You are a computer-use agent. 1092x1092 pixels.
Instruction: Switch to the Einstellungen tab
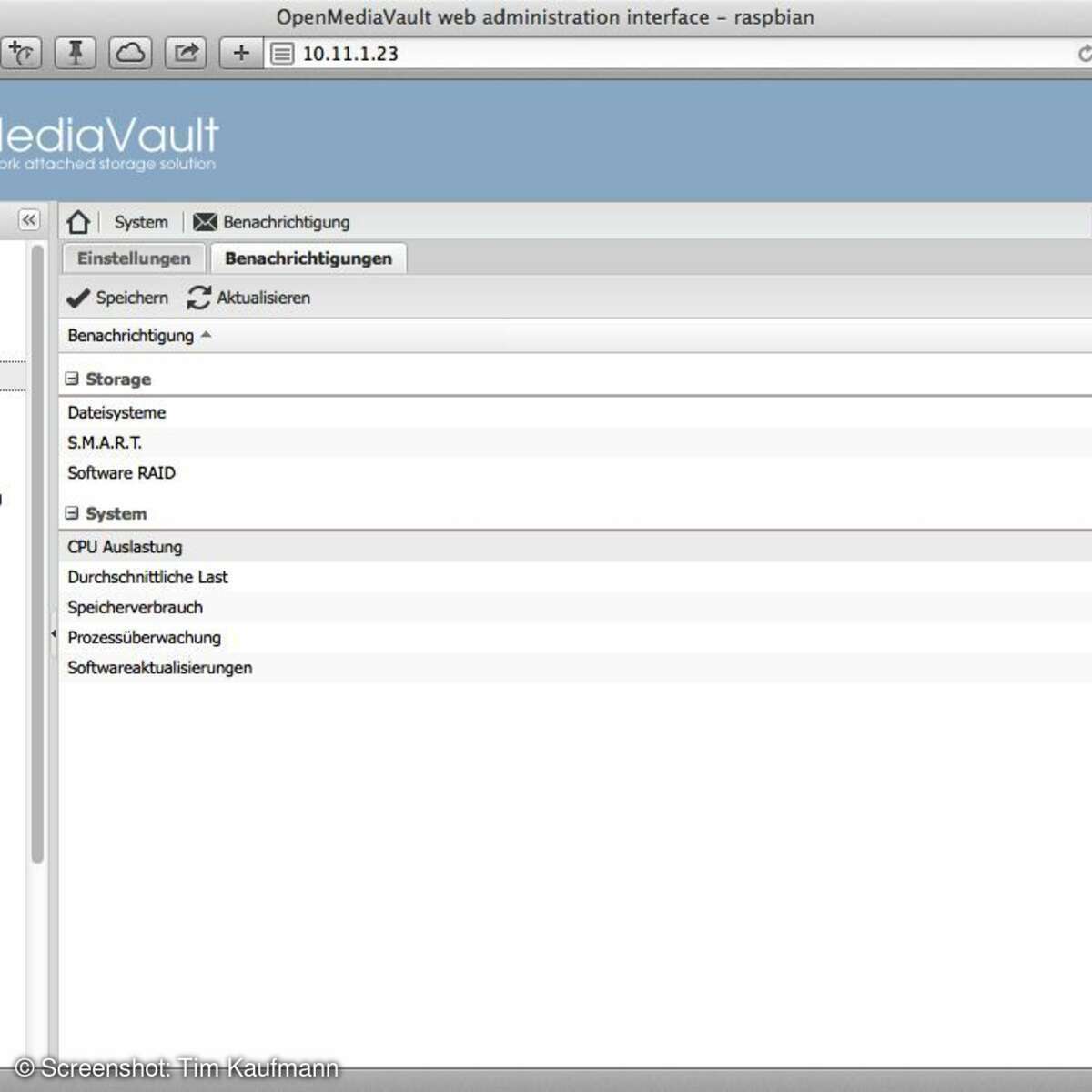[x=134, y=258]
